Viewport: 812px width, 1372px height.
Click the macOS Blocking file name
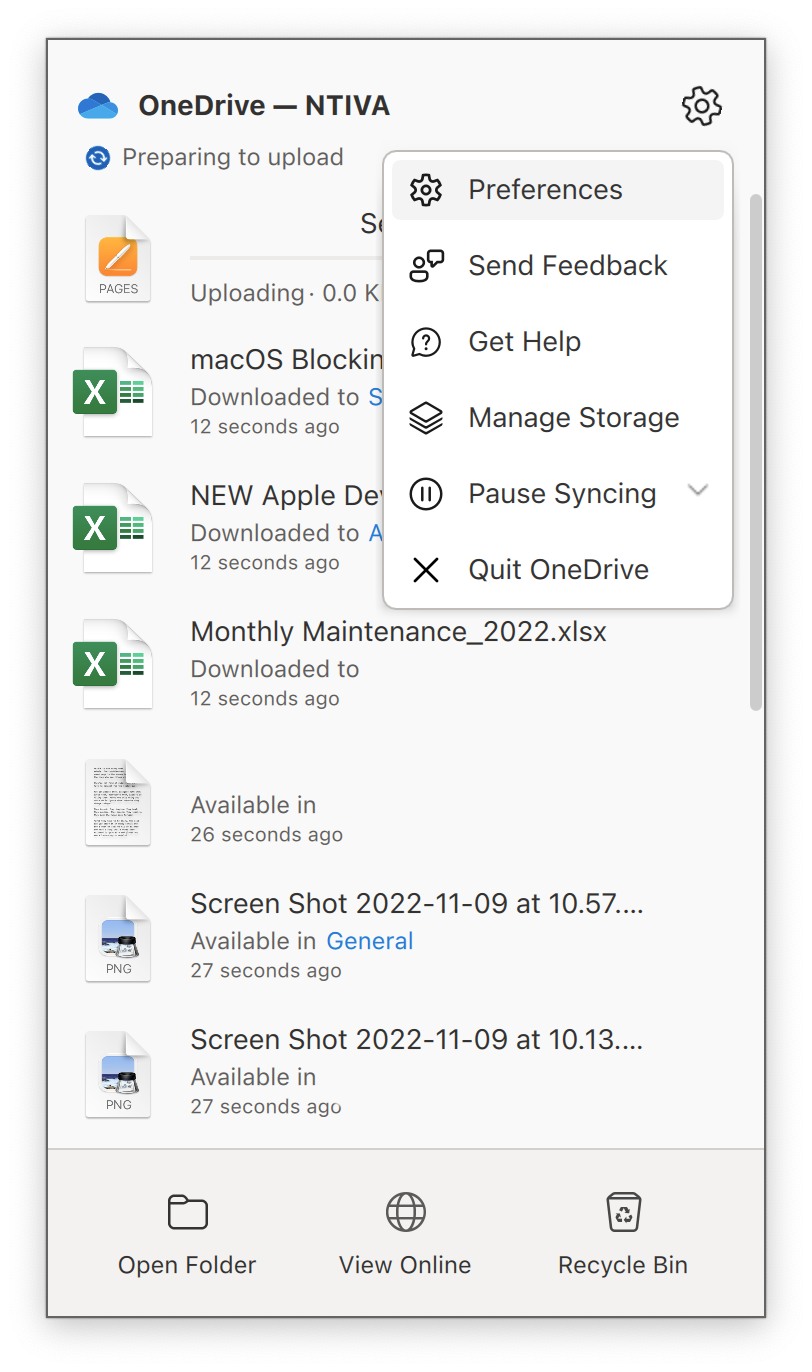tap(287, 360)
